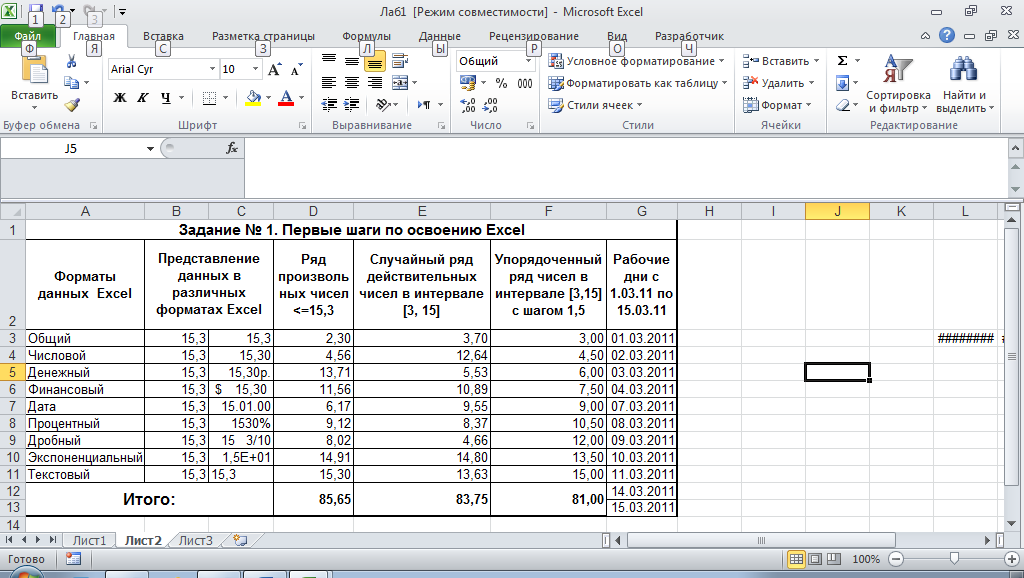1024x578 pixels.
Task: Decrease font size with small A
Action: 296,69
